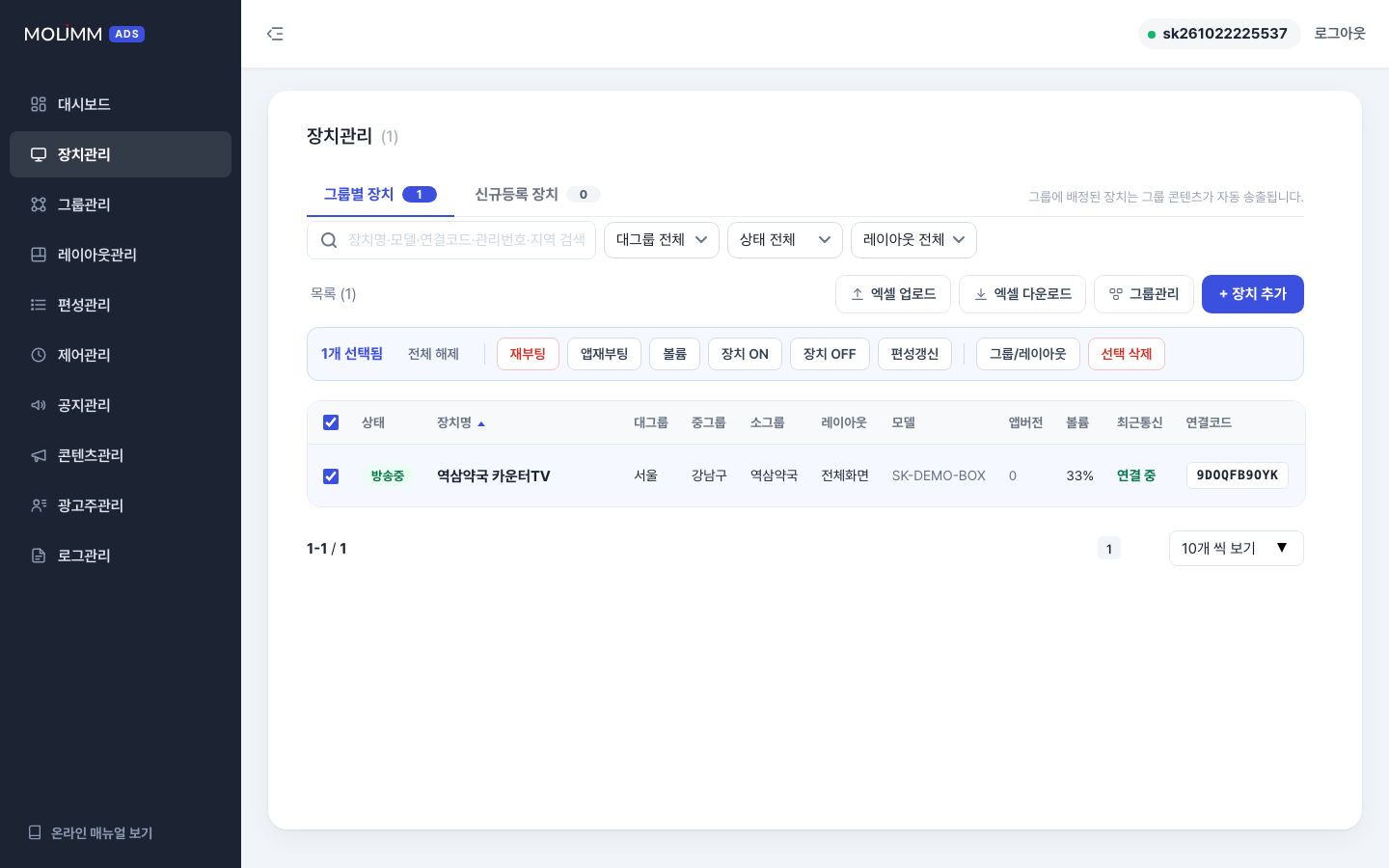Screen dimensions: 1389x868
Task: Uncheck the select-all header checkbox
Action: [331, 422]
